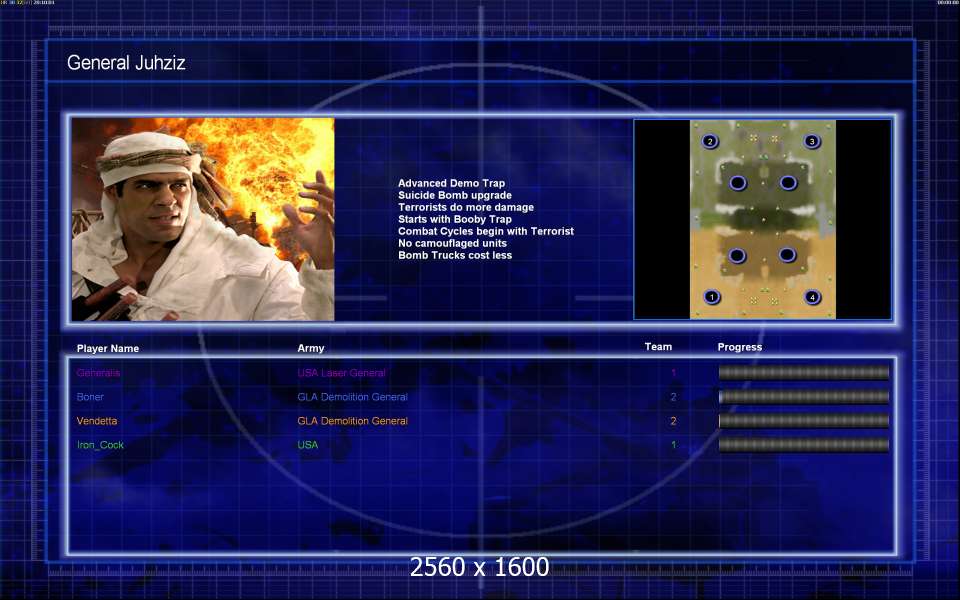Click team number for Boner
The image size is (960, 600).
click(x=673, y=397)
